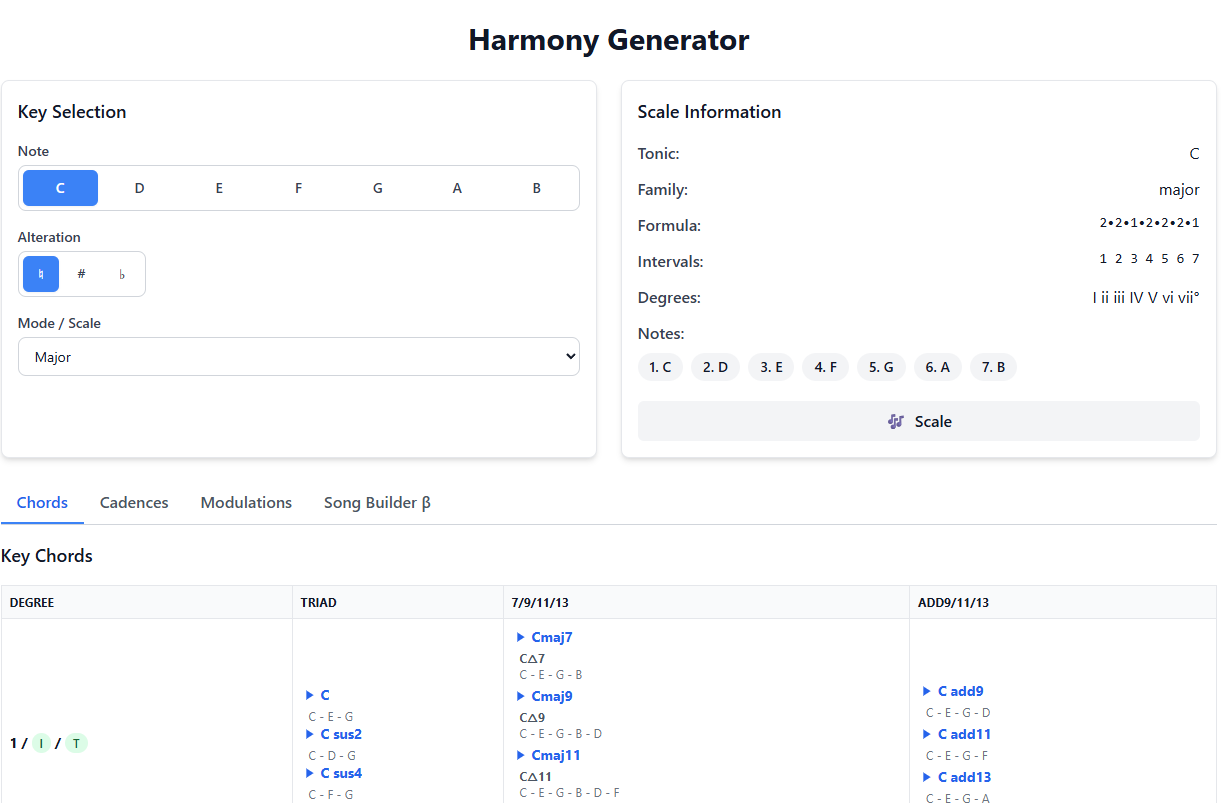The width and height of the screenshot is (1221, 803).
Task: Click the play triangle beside Cmaj11
Action: point(521,755)
